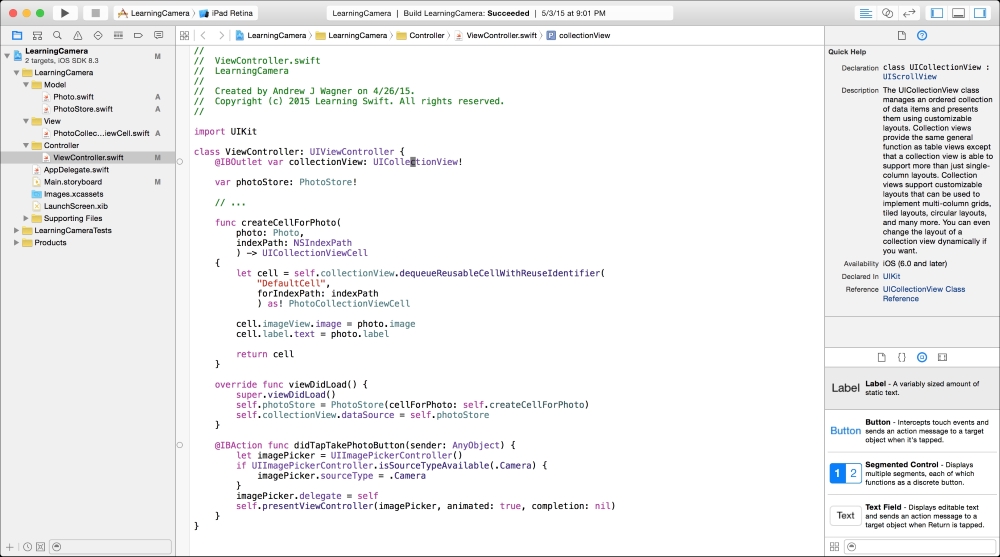Filter navigator by recent files

coord(27,547)
